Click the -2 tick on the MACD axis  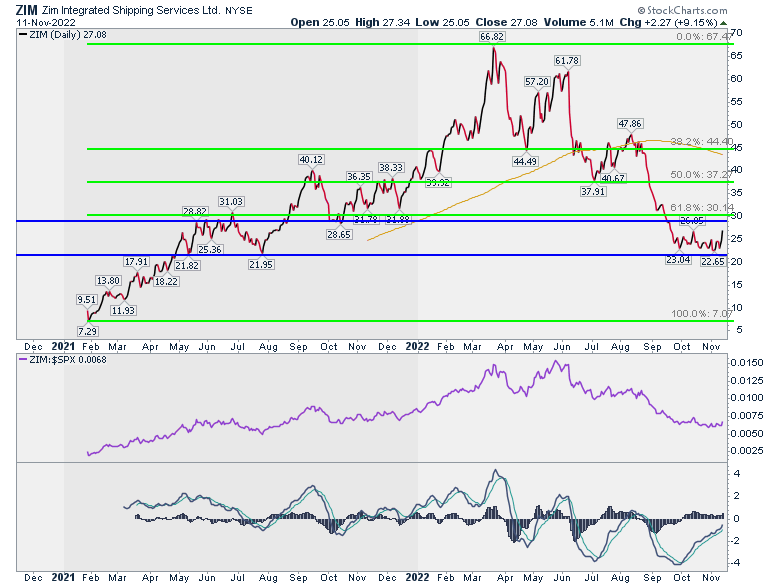[735, 541]
